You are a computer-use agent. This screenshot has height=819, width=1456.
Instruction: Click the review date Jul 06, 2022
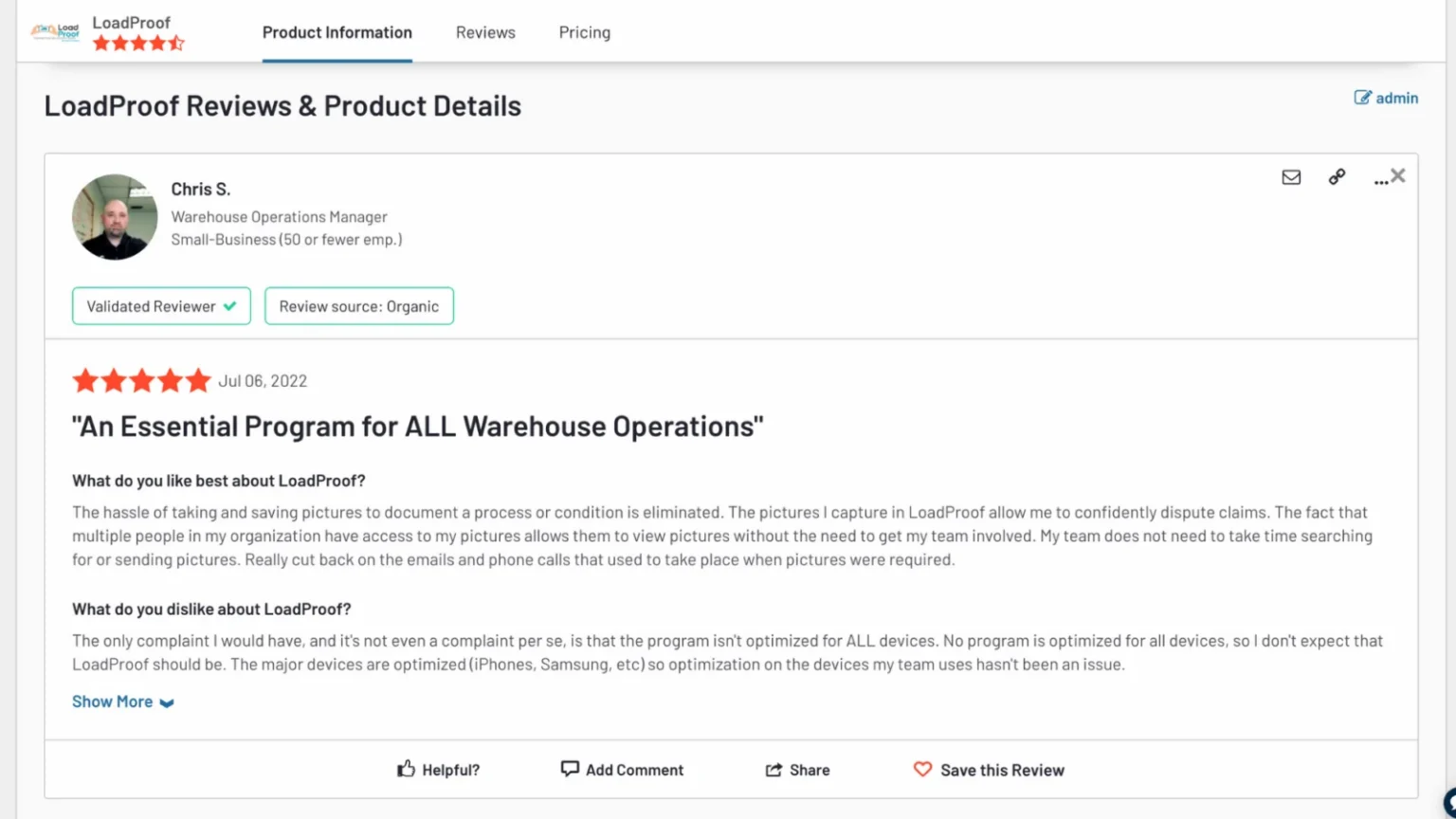pyautogui.click(x=263, y=381)
